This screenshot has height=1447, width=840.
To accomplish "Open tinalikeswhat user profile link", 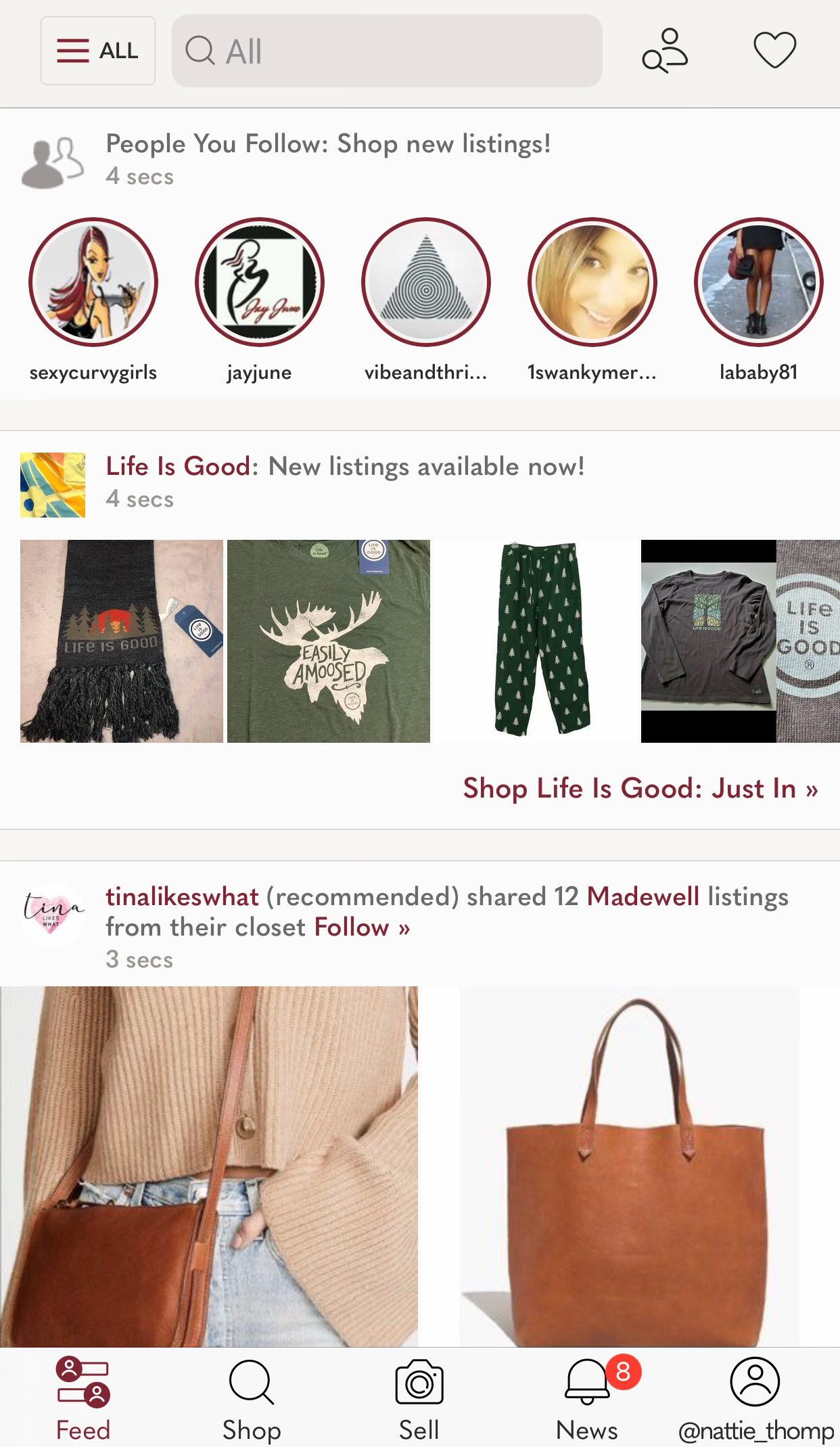I will 182,896.
